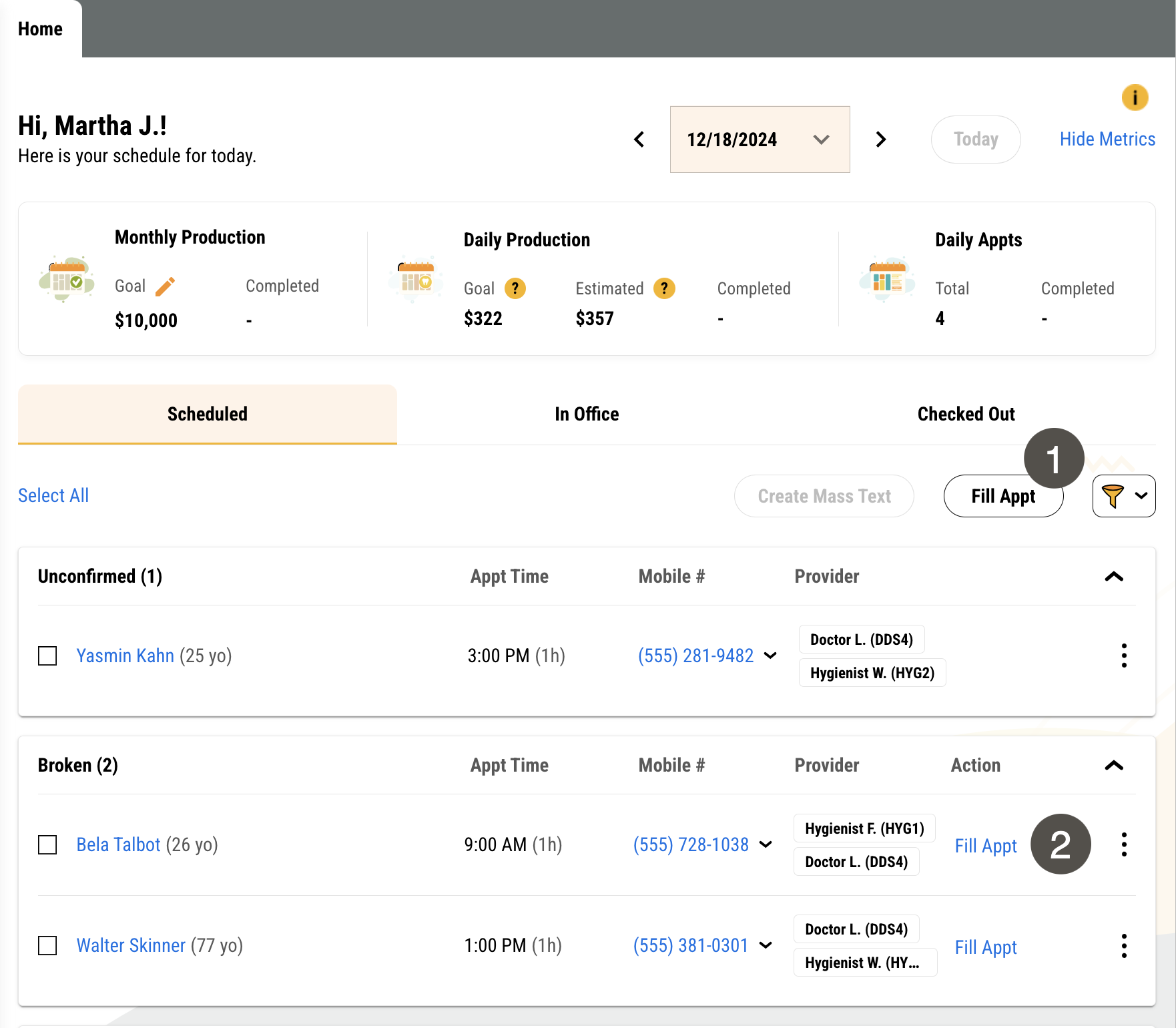This screenshot has height=1028, width=1176.
Task: Open more options for Walter Skinner
Action: tap(1124, 946)
